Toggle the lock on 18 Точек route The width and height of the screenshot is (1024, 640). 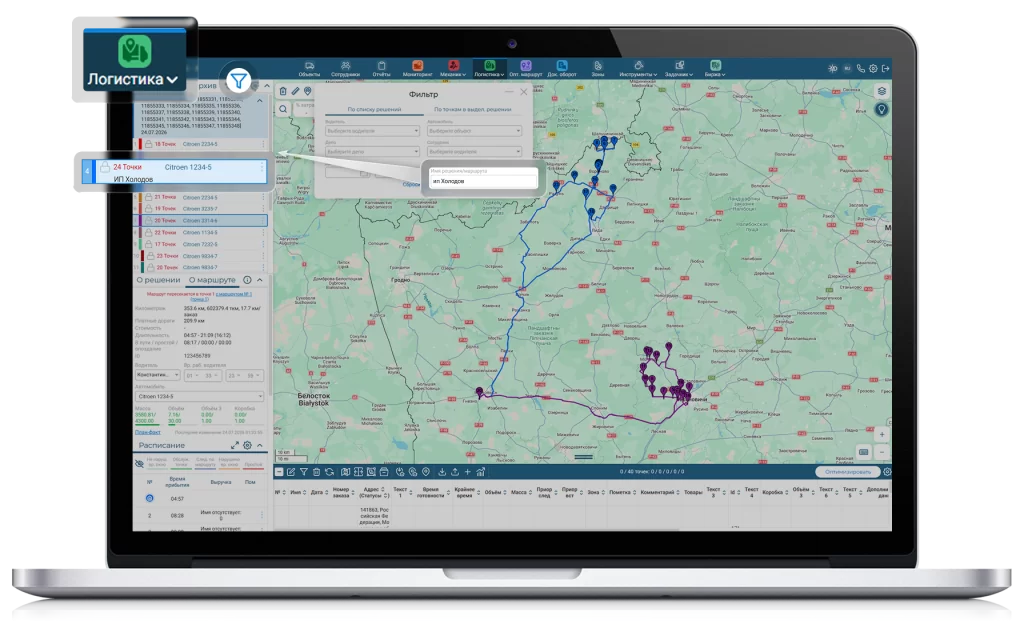point(148,144)
